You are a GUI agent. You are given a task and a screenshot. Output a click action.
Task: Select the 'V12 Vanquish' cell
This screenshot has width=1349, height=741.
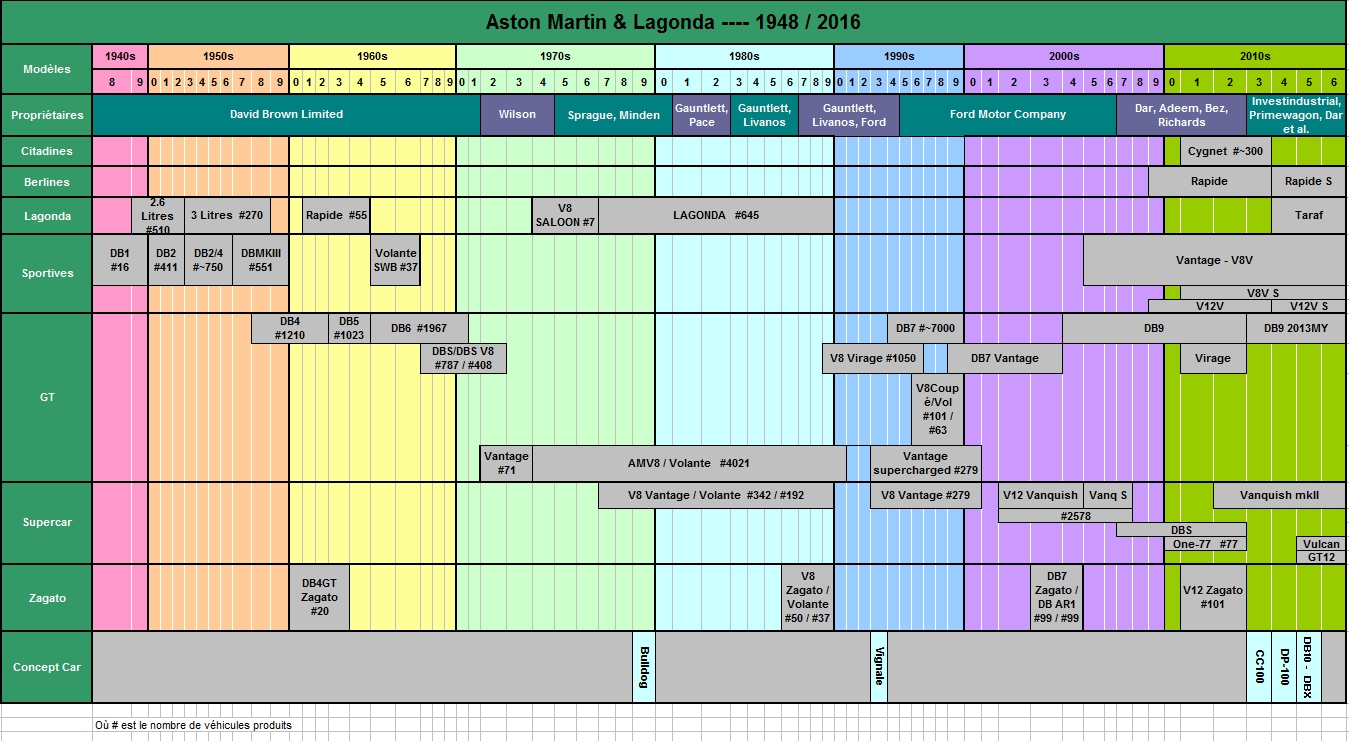[1041, 495]
